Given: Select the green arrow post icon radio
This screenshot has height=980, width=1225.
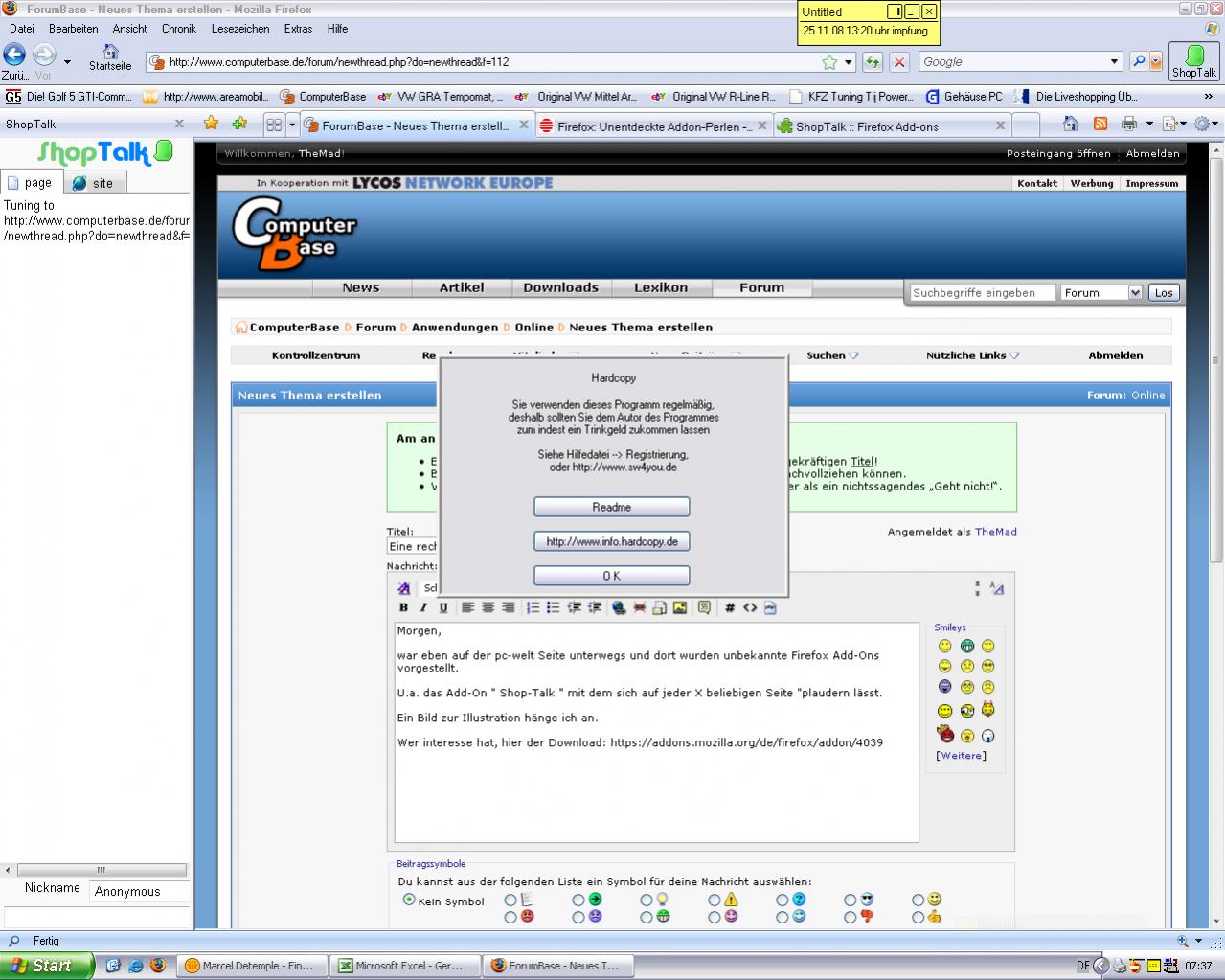Looking at the screenshot, I should click(578, 900).
